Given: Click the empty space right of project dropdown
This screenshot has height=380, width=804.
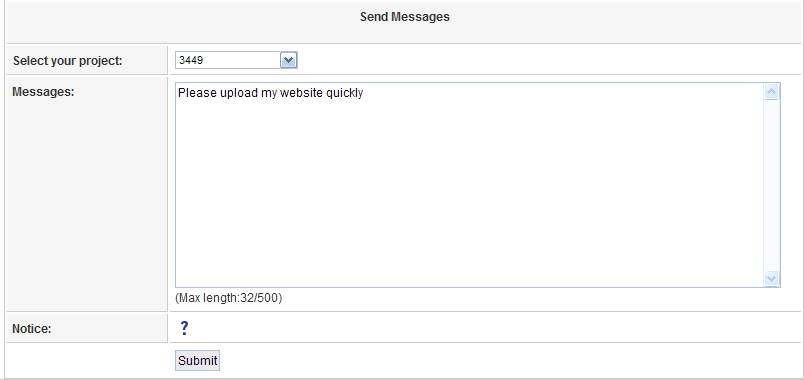Looking at the screenshot, I should (549, 61).
